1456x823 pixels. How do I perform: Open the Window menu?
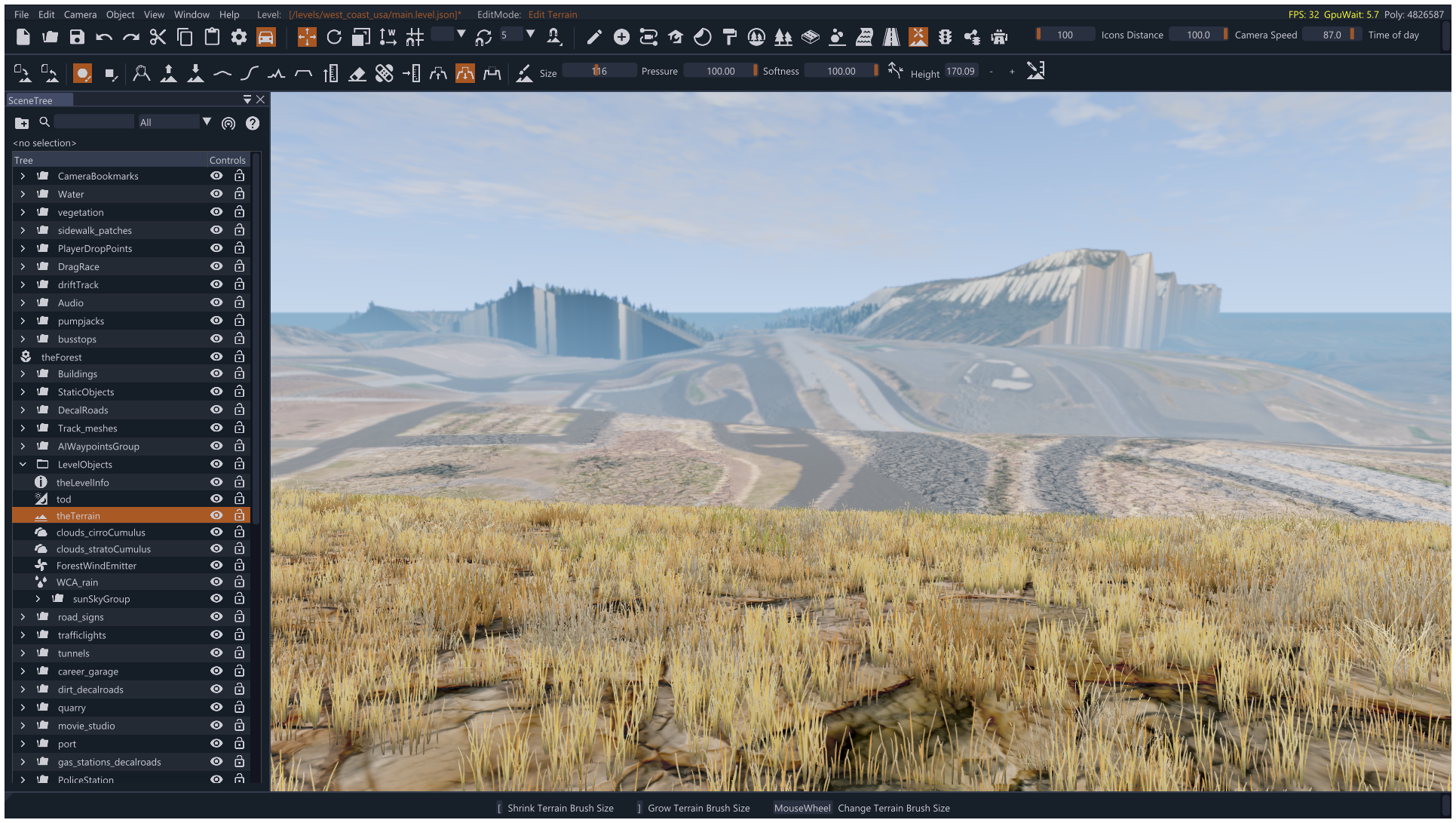[x=192, y=14]
